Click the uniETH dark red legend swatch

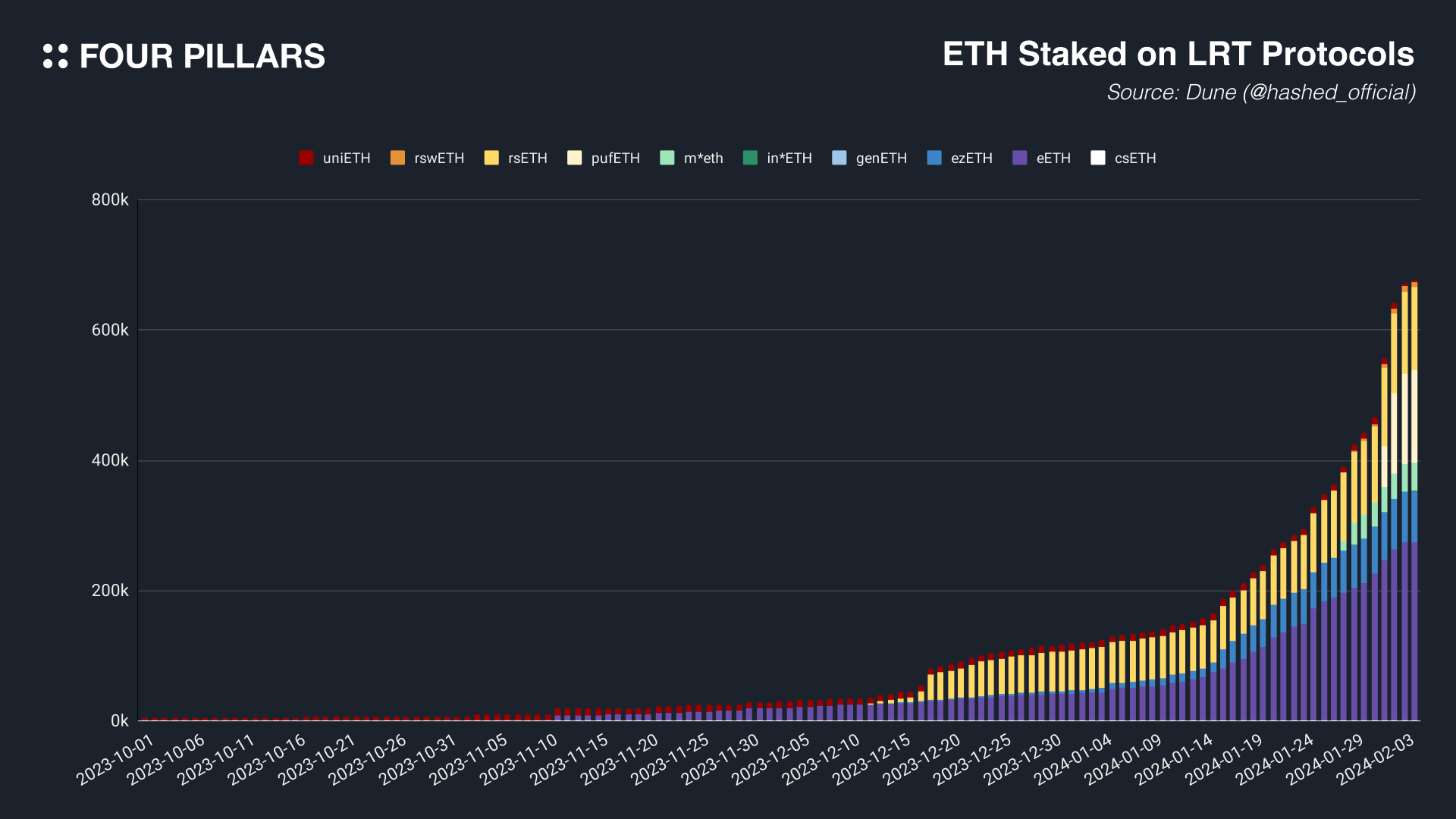click(x=306, y=158)
